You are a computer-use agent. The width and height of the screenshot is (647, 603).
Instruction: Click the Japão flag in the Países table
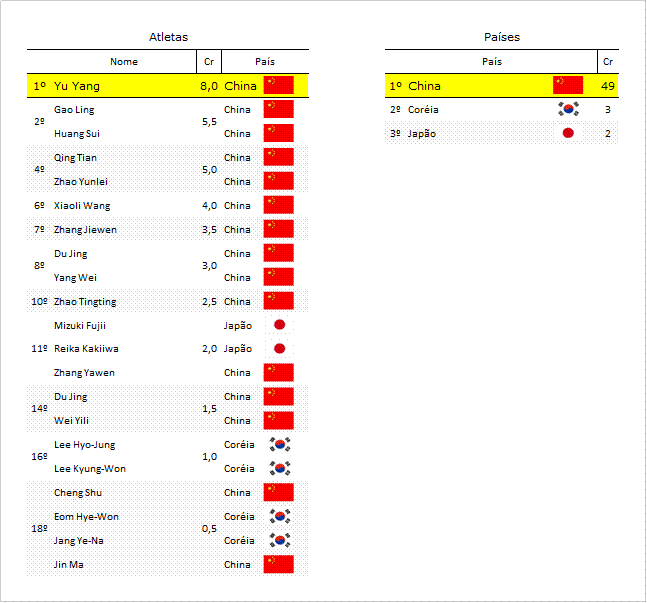tap(568, 133)
